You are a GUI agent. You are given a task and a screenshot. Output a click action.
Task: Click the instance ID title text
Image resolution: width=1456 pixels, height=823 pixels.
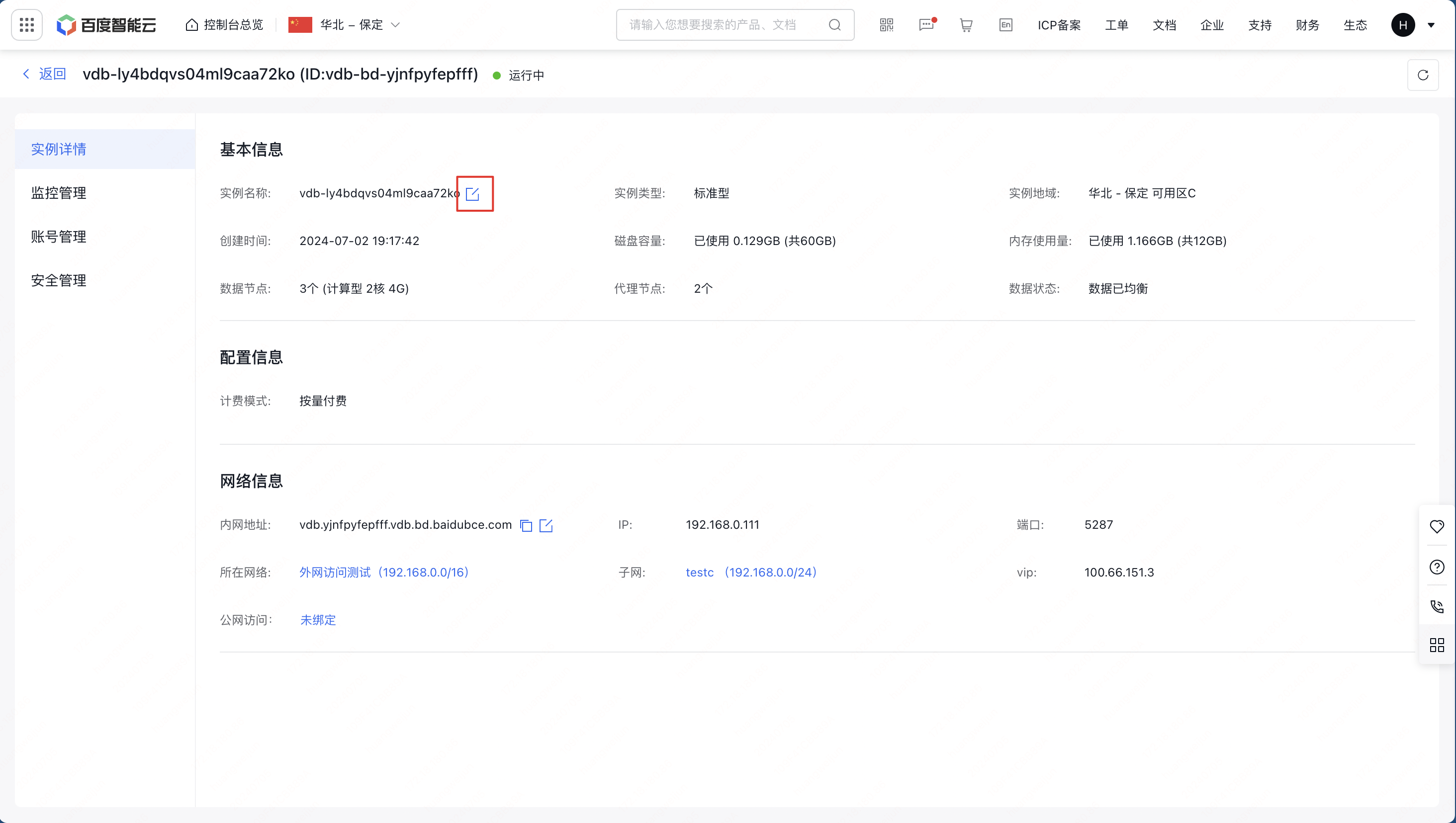(280, 74)
